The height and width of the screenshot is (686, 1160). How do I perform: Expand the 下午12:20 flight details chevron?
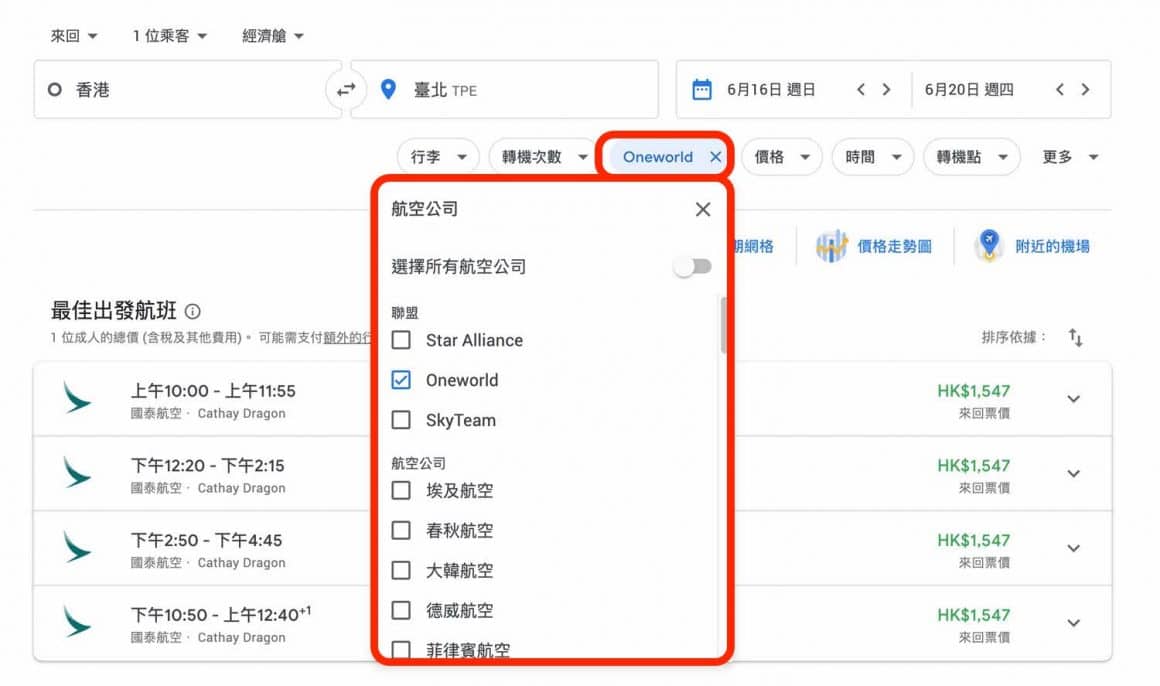1073,474
